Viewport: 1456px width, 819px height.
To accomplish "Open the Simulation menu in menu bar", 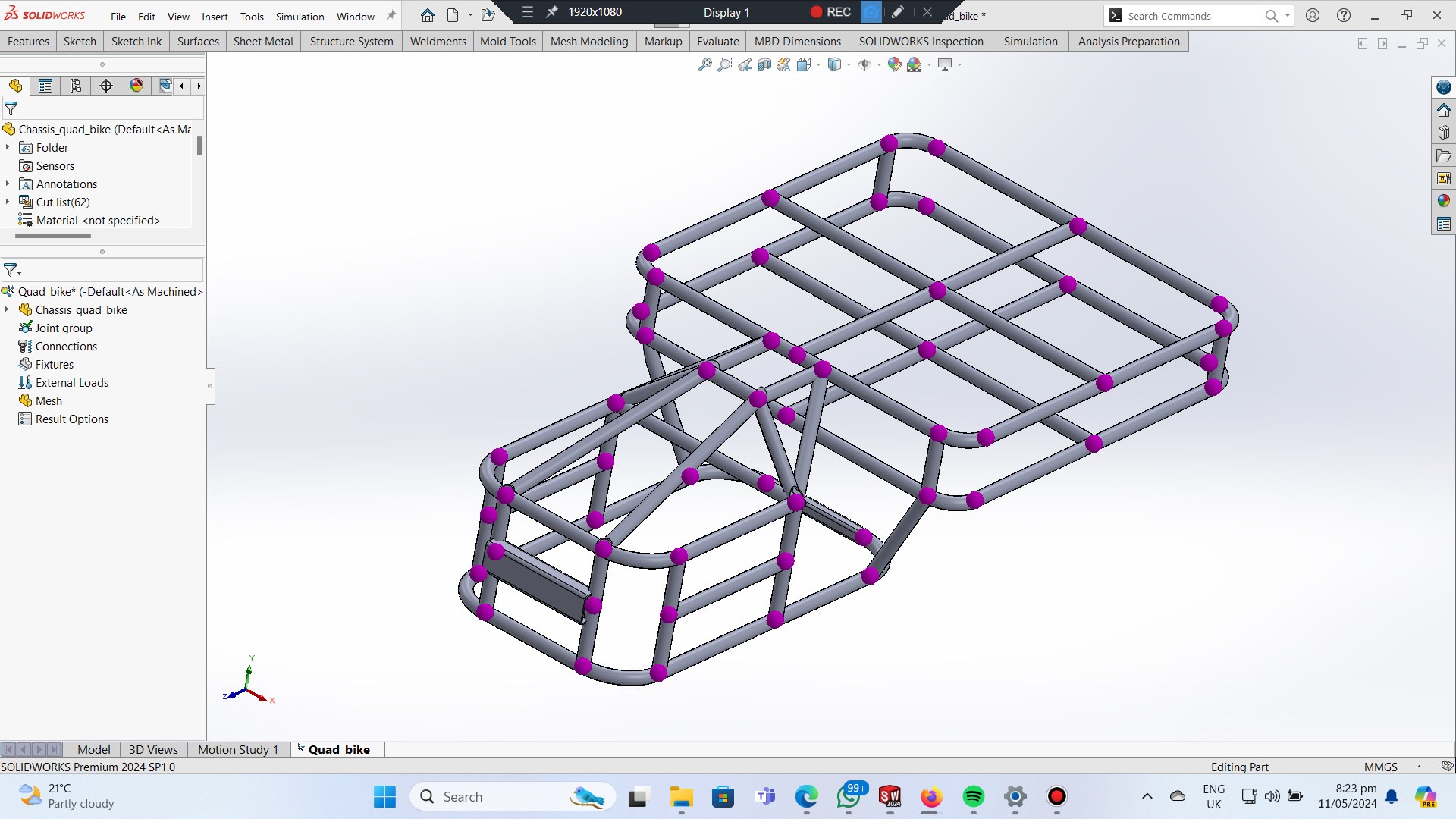I will [x=300, y=17].
